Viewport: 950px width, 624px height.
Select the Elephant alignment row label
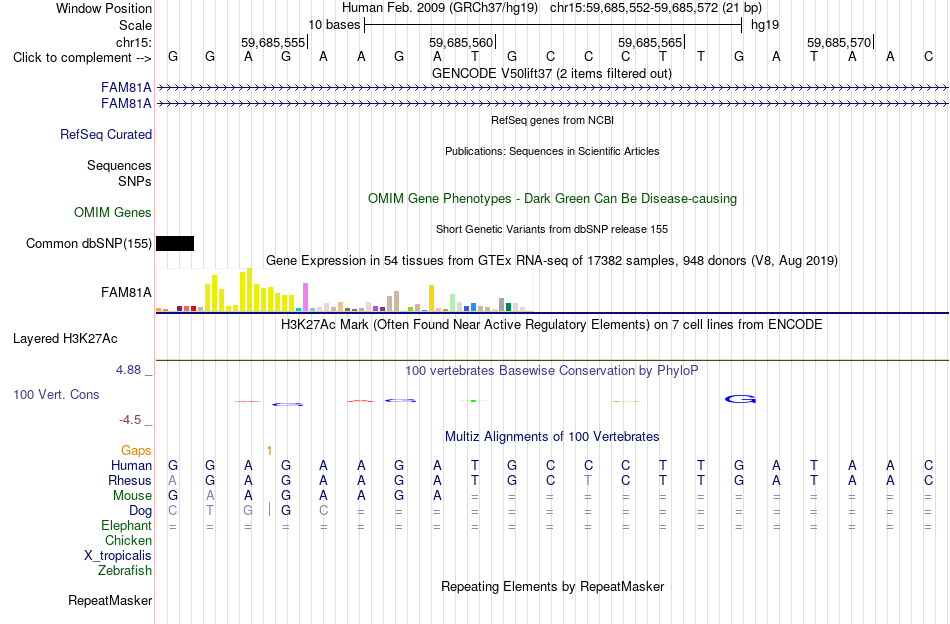126,525
